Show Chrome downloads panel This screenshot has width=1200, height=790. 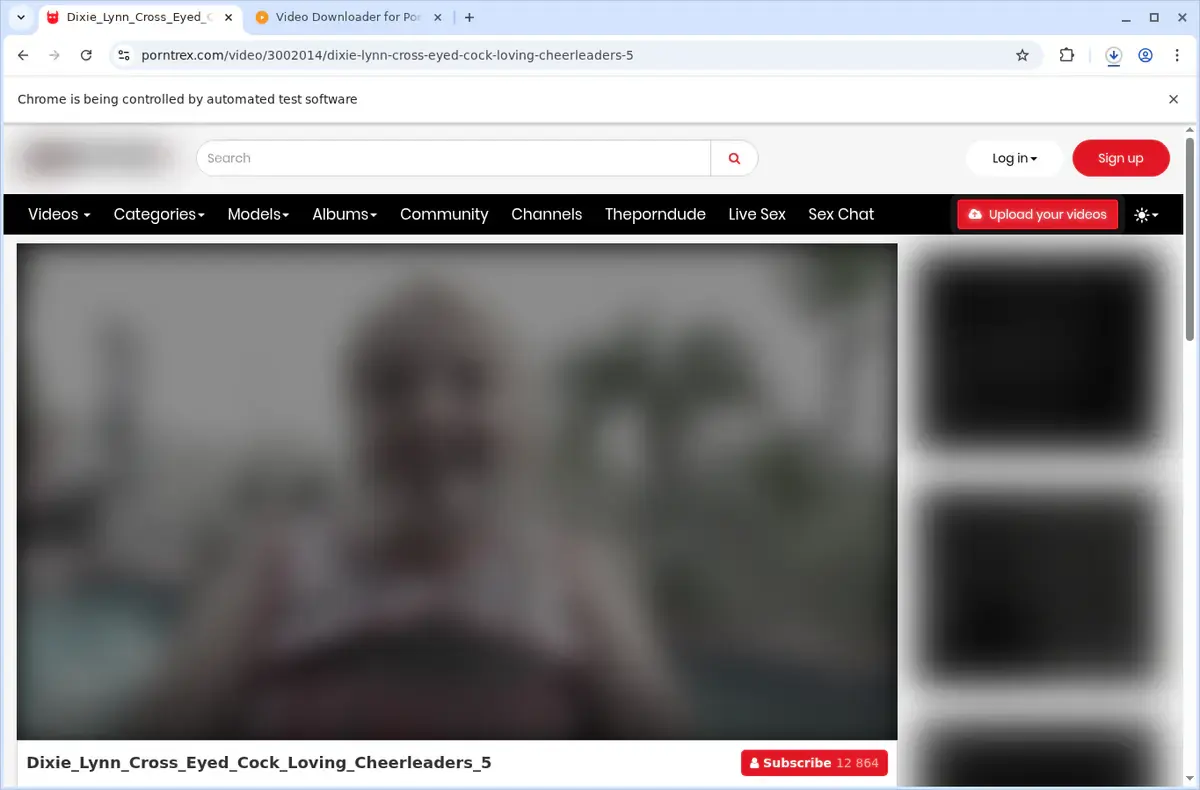tap(1113, 56)
